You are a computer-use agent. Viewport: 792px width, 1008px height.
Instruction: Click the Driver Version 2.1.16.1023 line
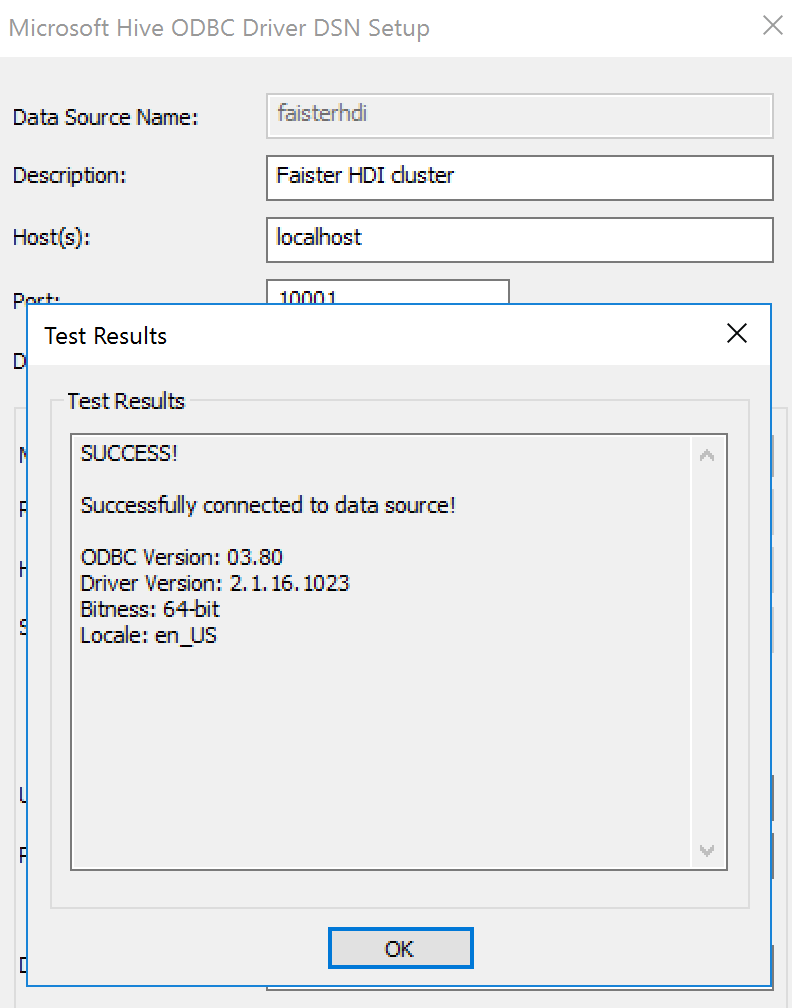[215, 583]
